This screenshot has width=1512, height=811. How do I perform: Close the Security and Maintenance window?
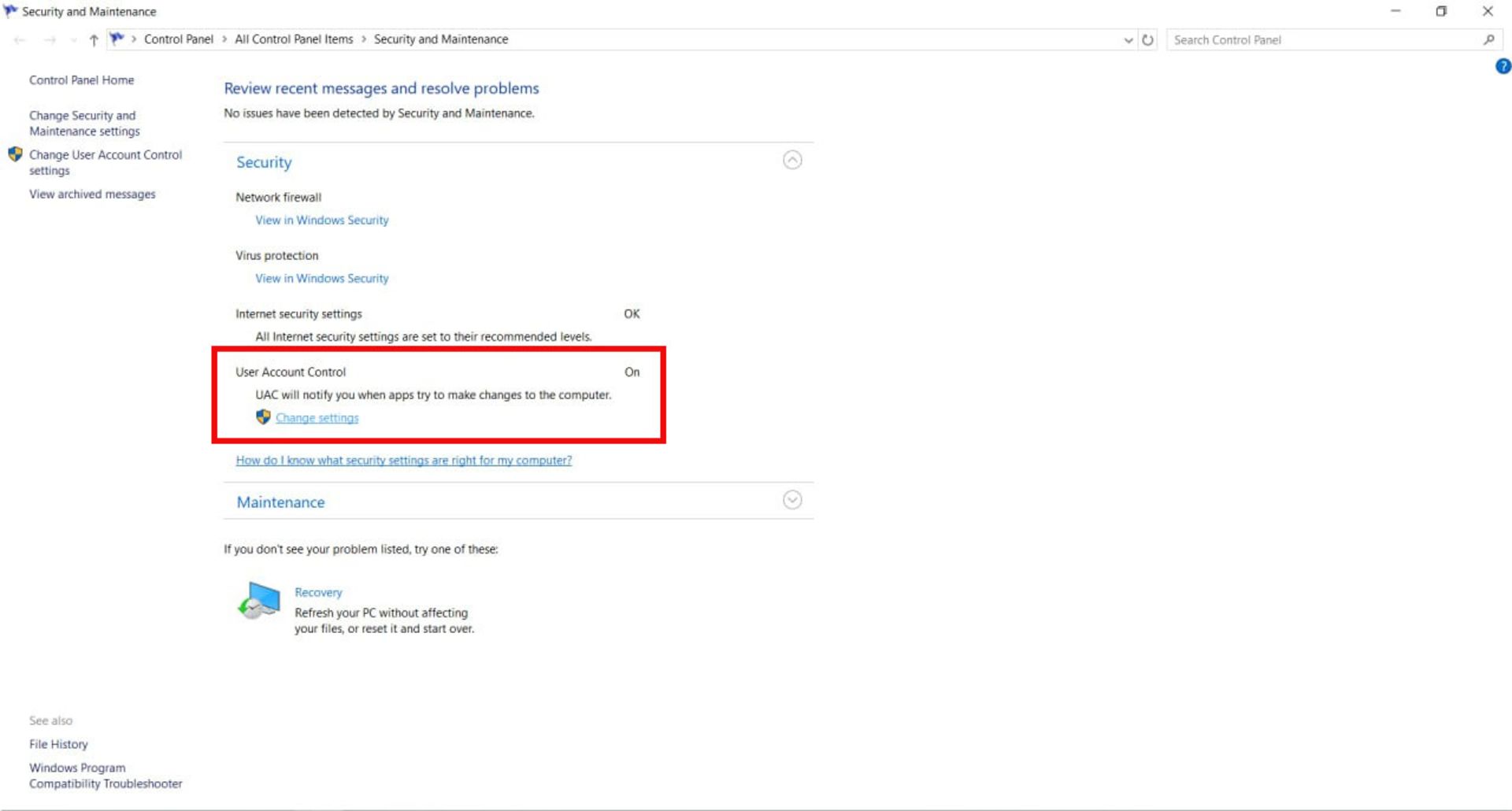tap(1488, 11)
